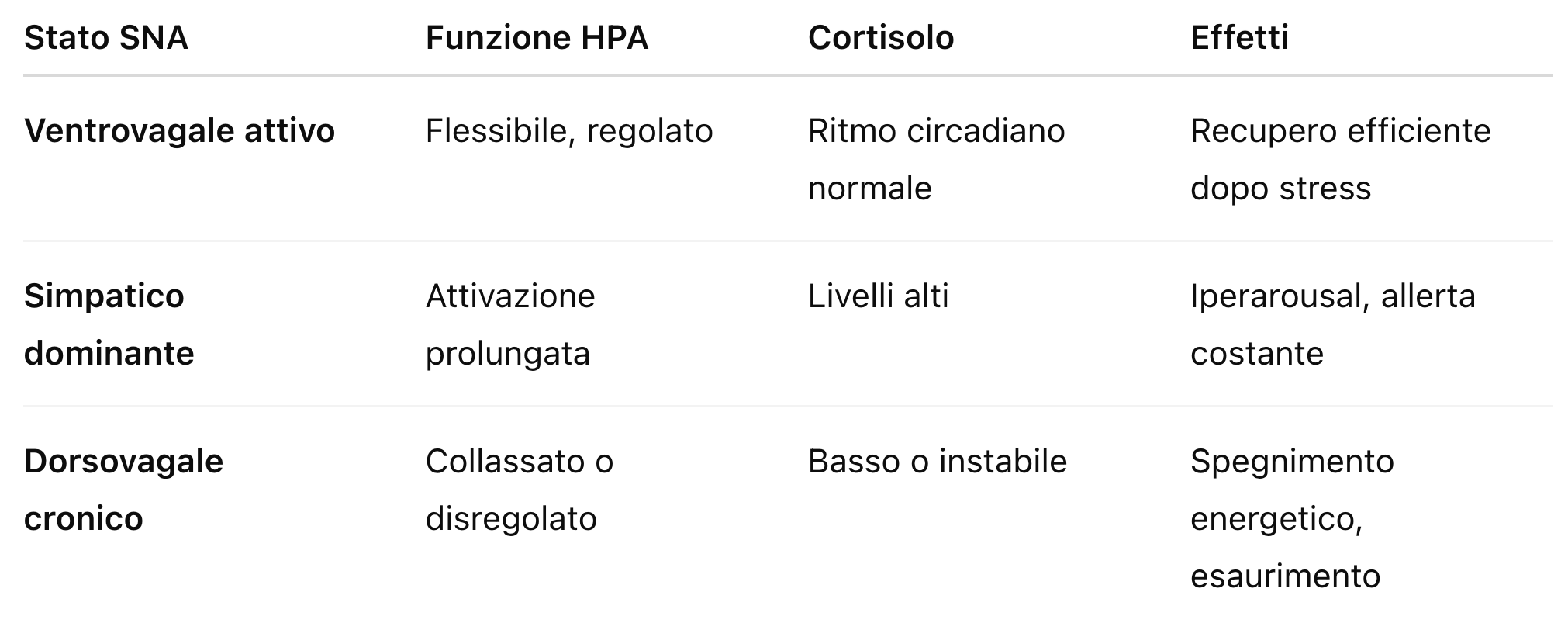Select the 'Cortisolo' column header
This screenshot has height=630, width=1568.
pyautogui.click(x=881, y=38)
